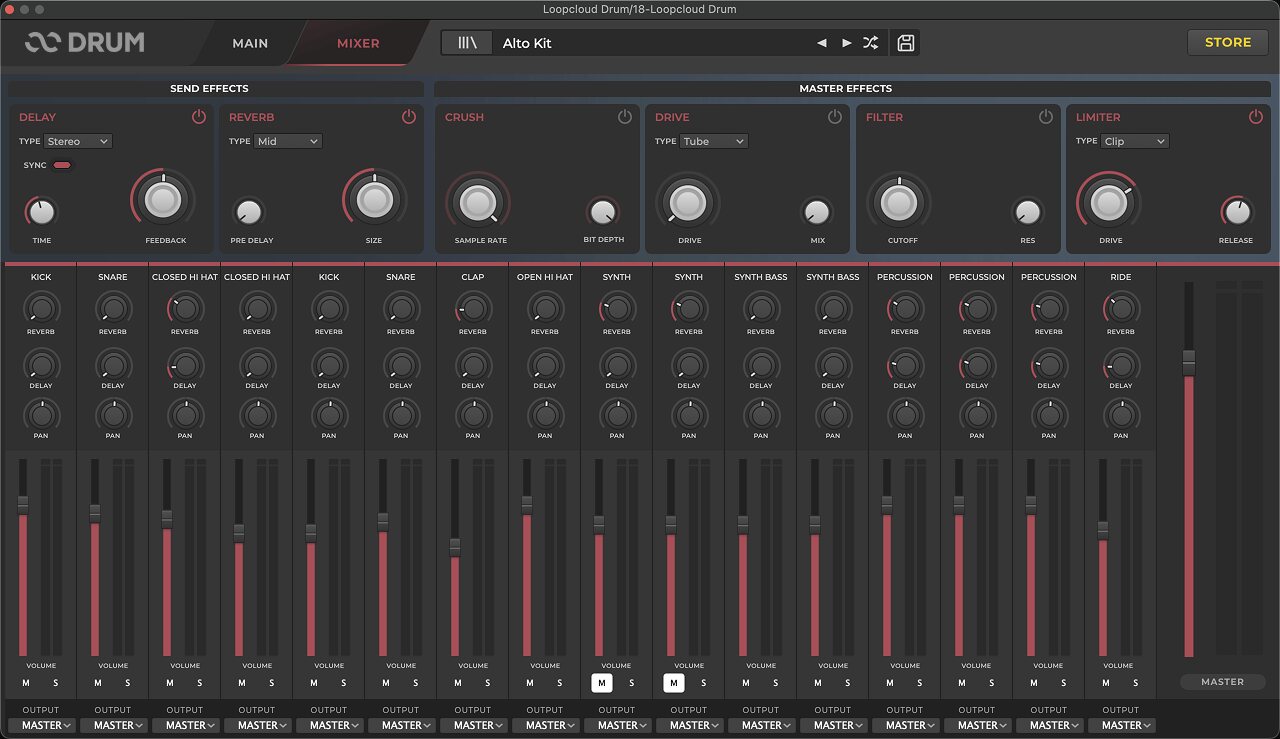Open the Drive type dropdown showing Tube
Image resolution: width=1280 pixels, height=739 pixels.
coord(713,142)
